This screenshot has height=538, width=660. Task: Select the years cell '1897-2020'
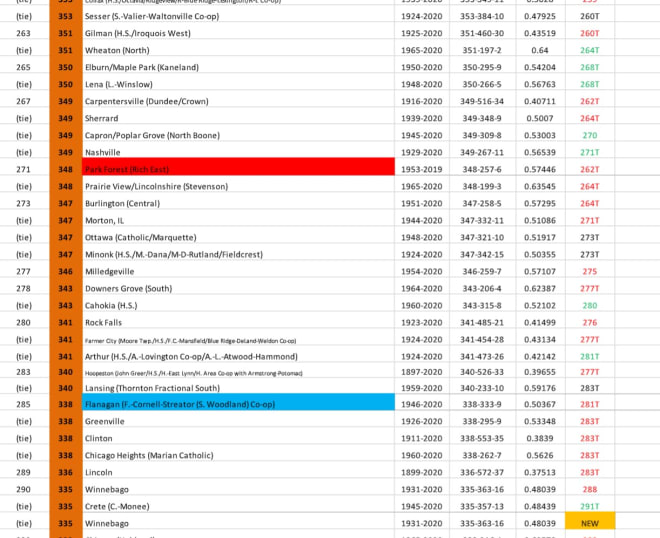(x=422, y=373)
